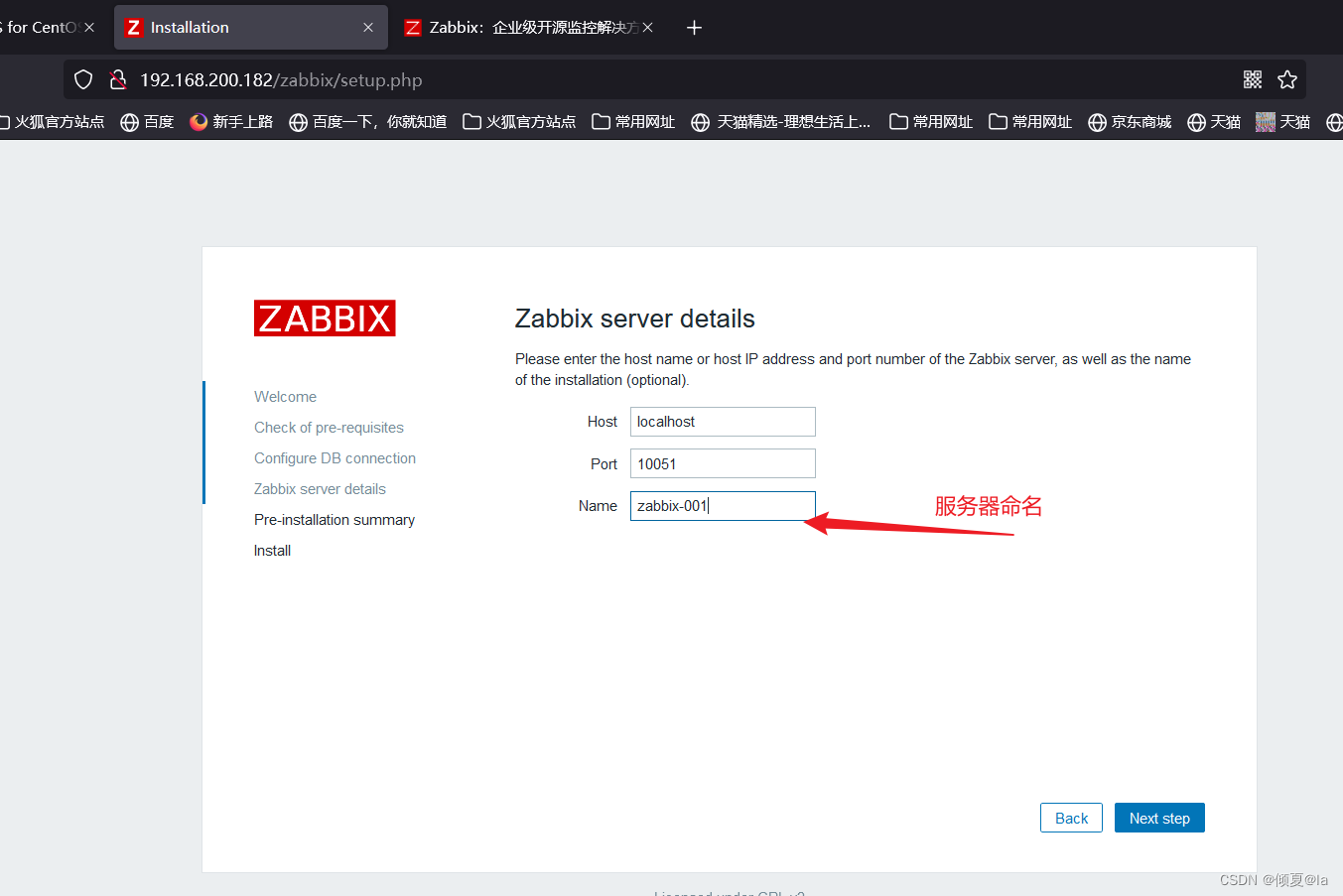Select the Pre-installation summary step

click(x=335, y=520)
